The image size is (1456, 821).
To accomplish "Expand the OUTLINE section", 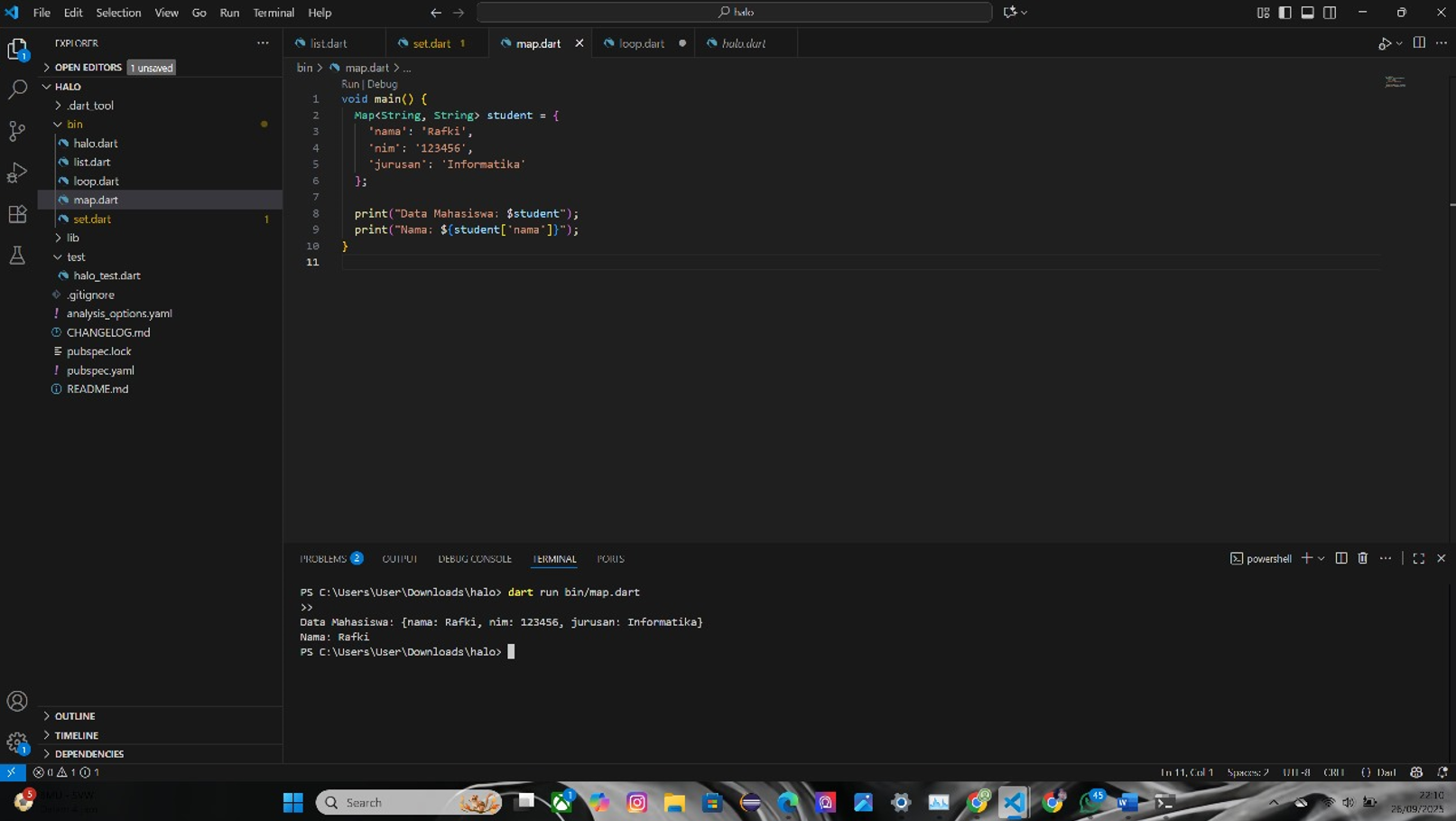I will [x=75, y=716].
